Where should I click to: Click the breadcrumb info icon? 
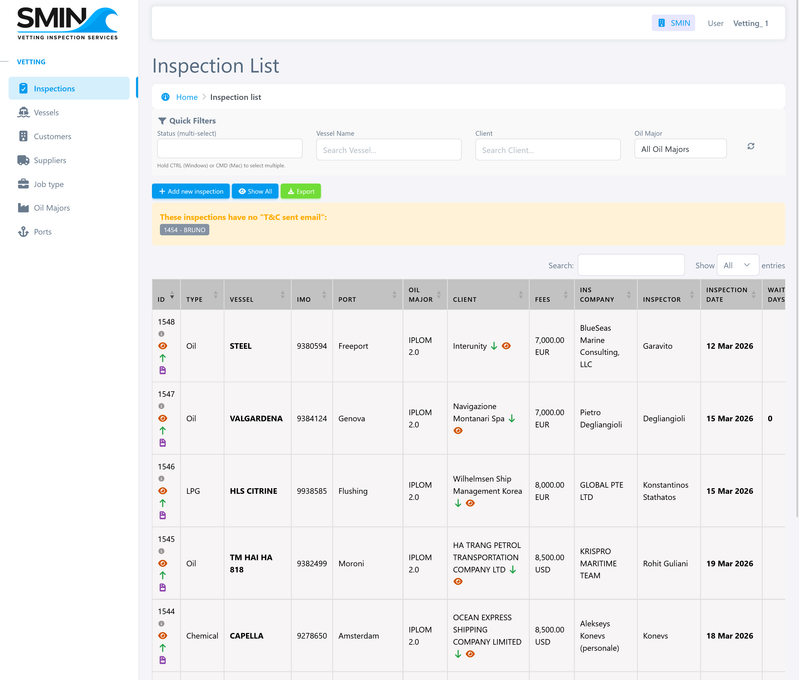tap(165, 97)
